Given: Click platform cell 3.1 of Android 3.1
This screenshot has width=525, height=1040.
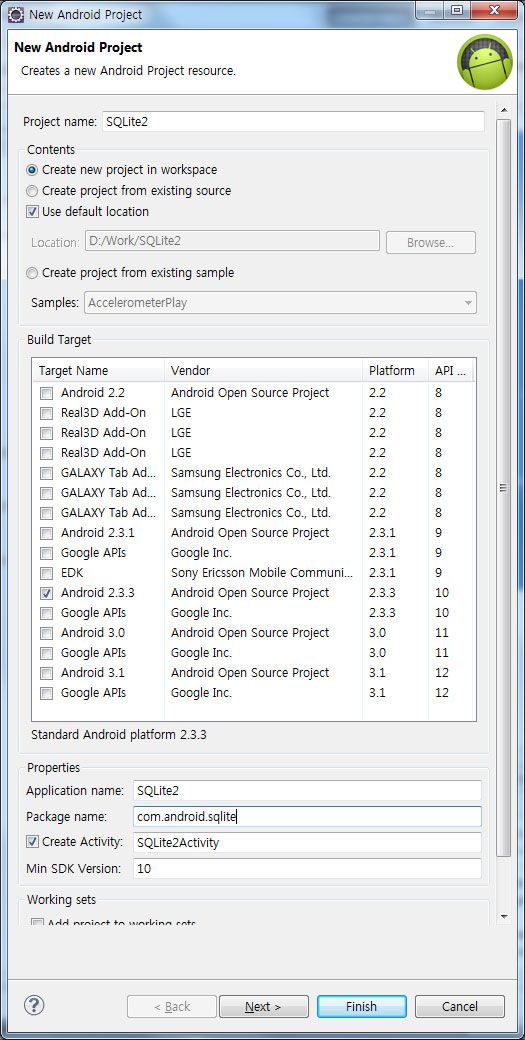Looking at the screenshot, I should click(x=377, y=673).
